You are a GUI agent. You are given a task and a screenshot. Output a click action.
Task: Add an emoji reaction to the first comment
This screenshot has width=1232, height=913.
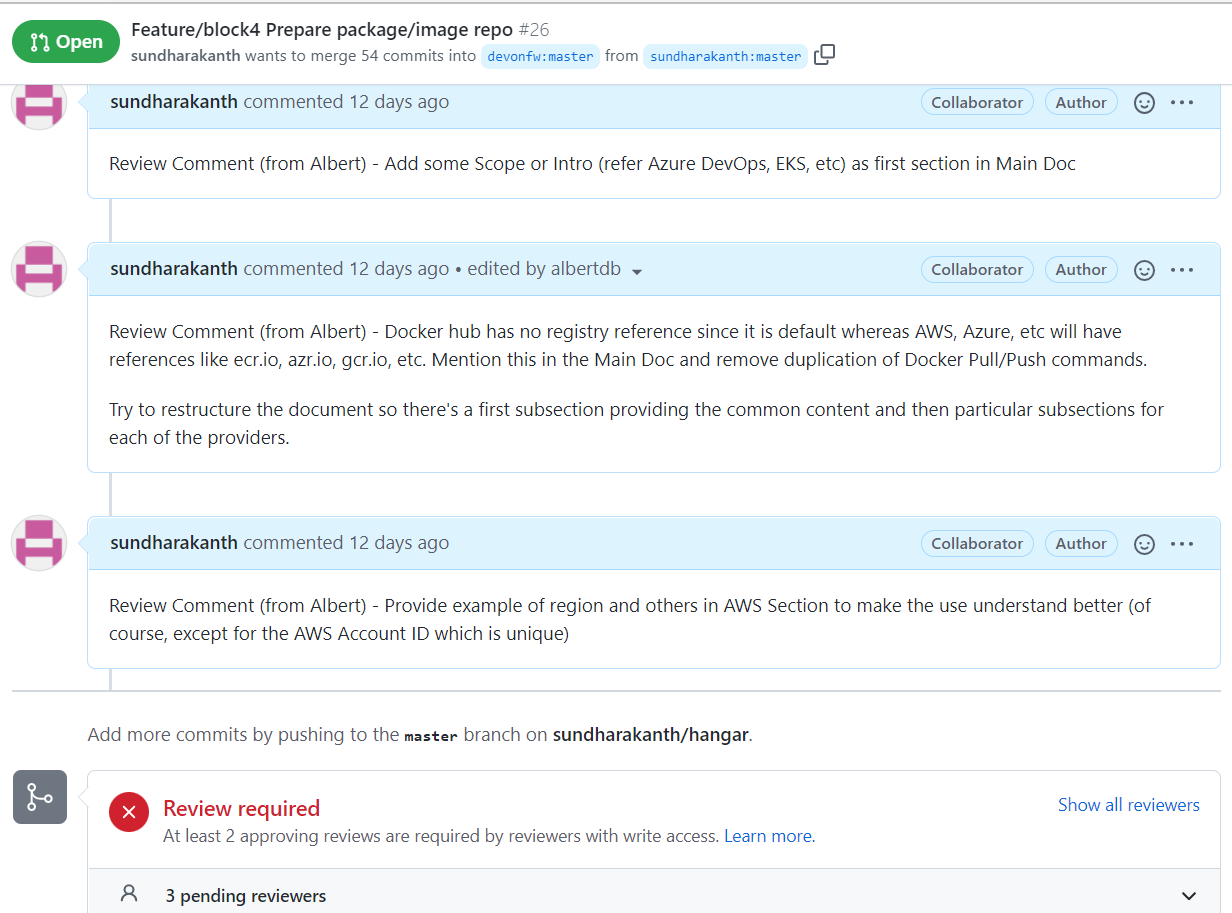click(1144, 101)
